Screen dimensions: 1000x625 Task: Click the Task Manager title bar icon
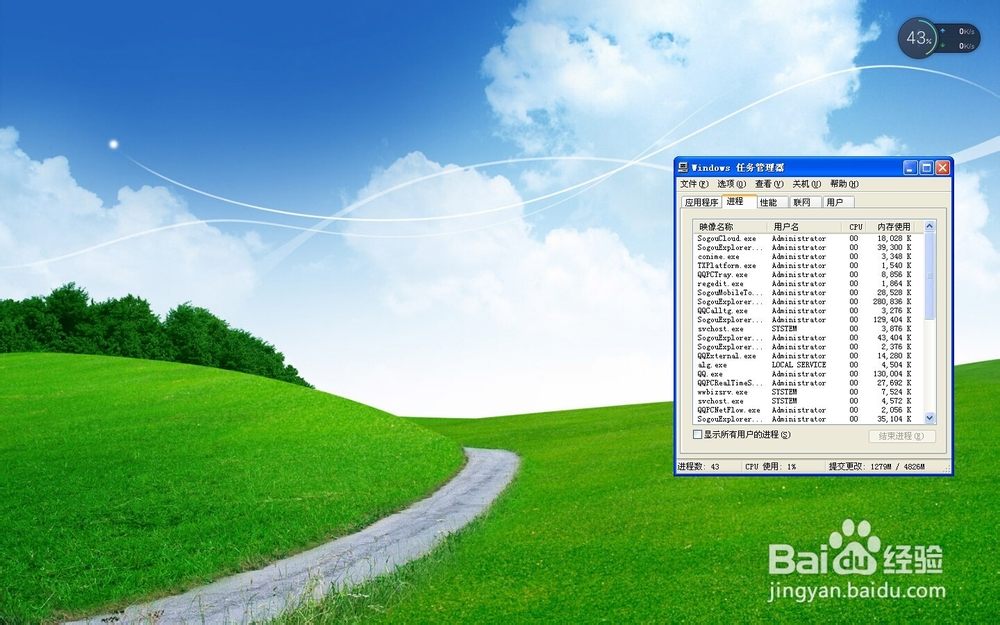(683, 167)
